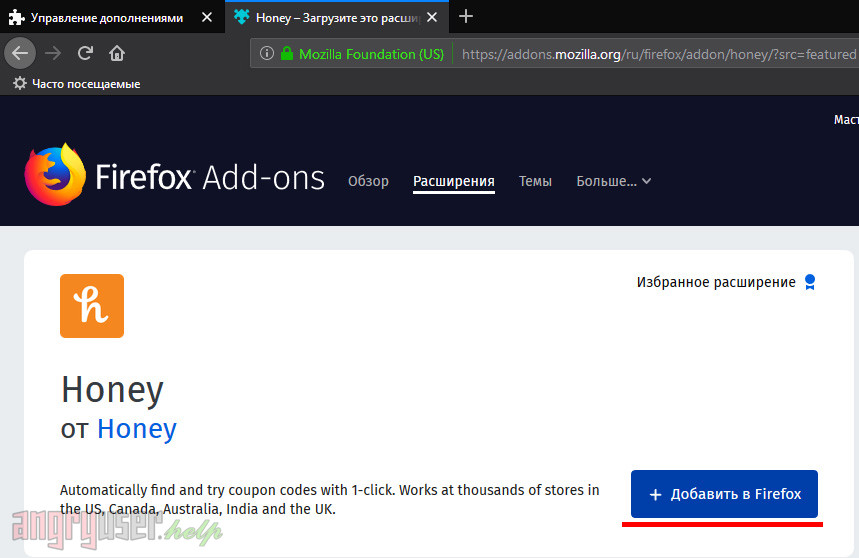The width and height of the screenshot is (859, 558).
Task: Click the Forward navigation arrow
Action: point(53,53)
